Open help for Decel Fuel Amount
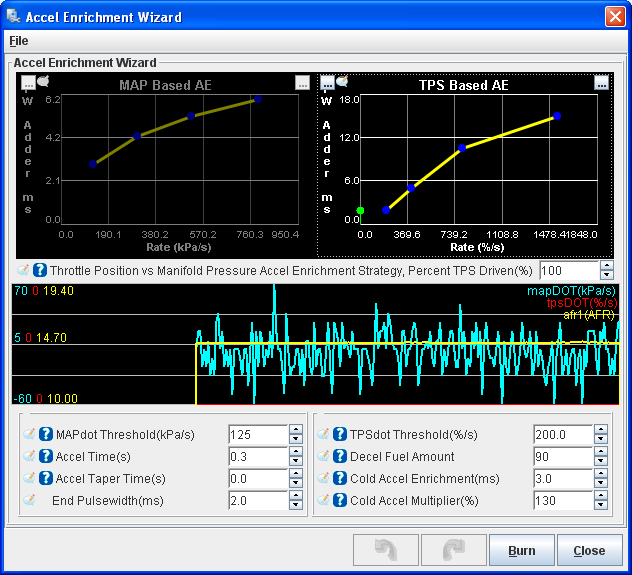Image resolution: width=632 pixels, height=575 pixels. click(339, 456)
